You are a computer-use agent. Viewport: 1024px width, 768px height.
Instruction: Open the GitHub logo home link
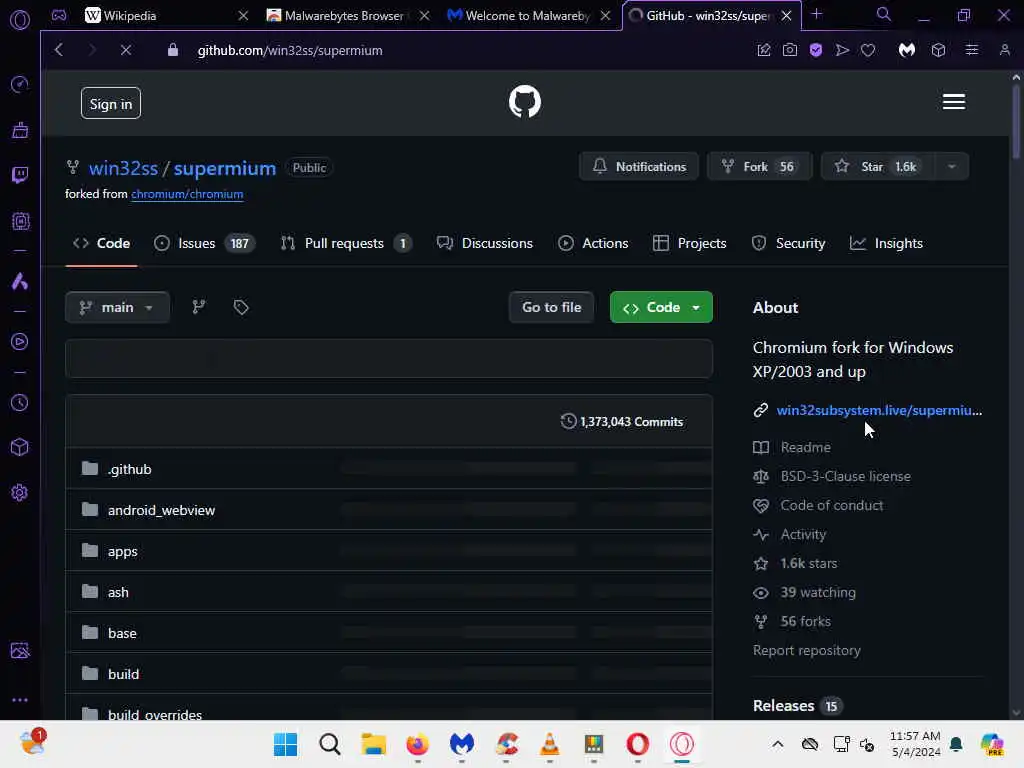click(x=524, y=102)
